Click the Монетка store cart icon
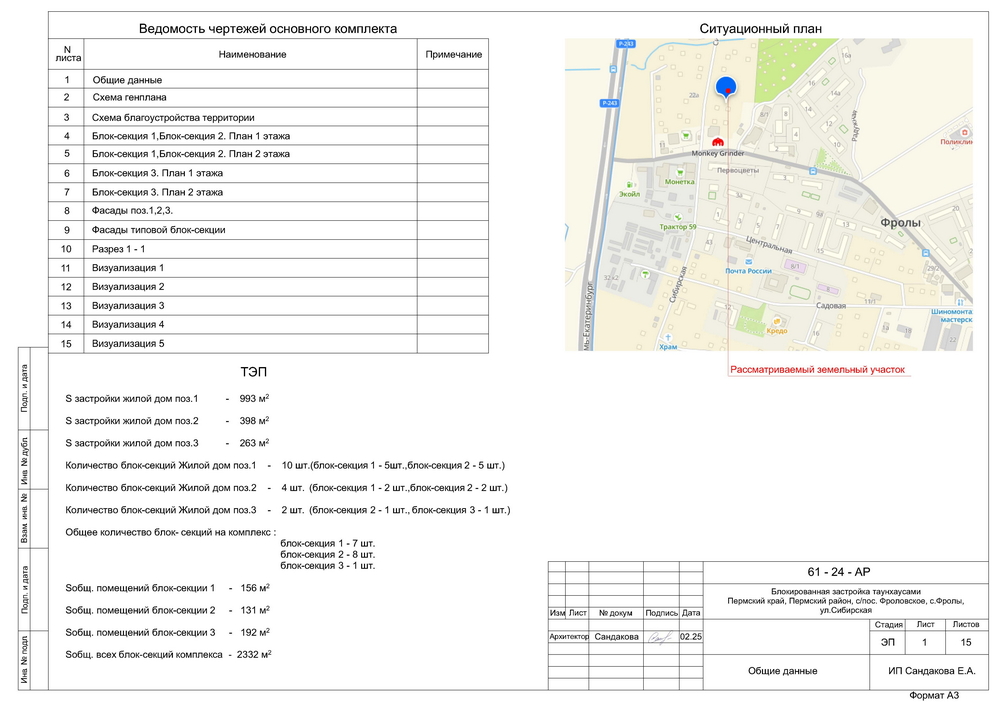 [x=680, y=172]
